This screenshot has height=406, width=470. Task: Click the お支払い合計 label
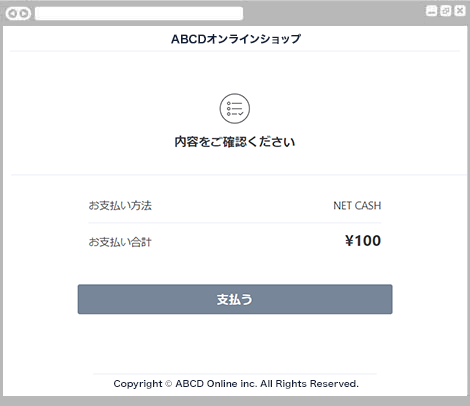pos(120,242)
